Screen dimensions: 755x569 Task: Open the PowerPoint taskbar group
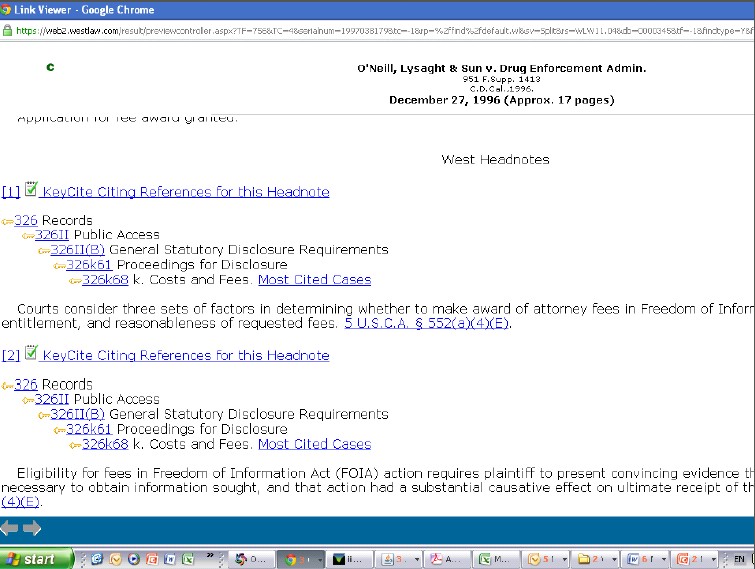695,559
